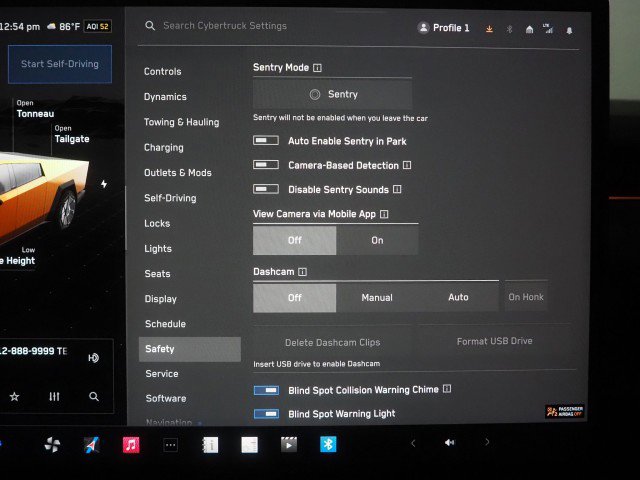Click the media panel search icon
Screen dimensions: 640x480
93,396
